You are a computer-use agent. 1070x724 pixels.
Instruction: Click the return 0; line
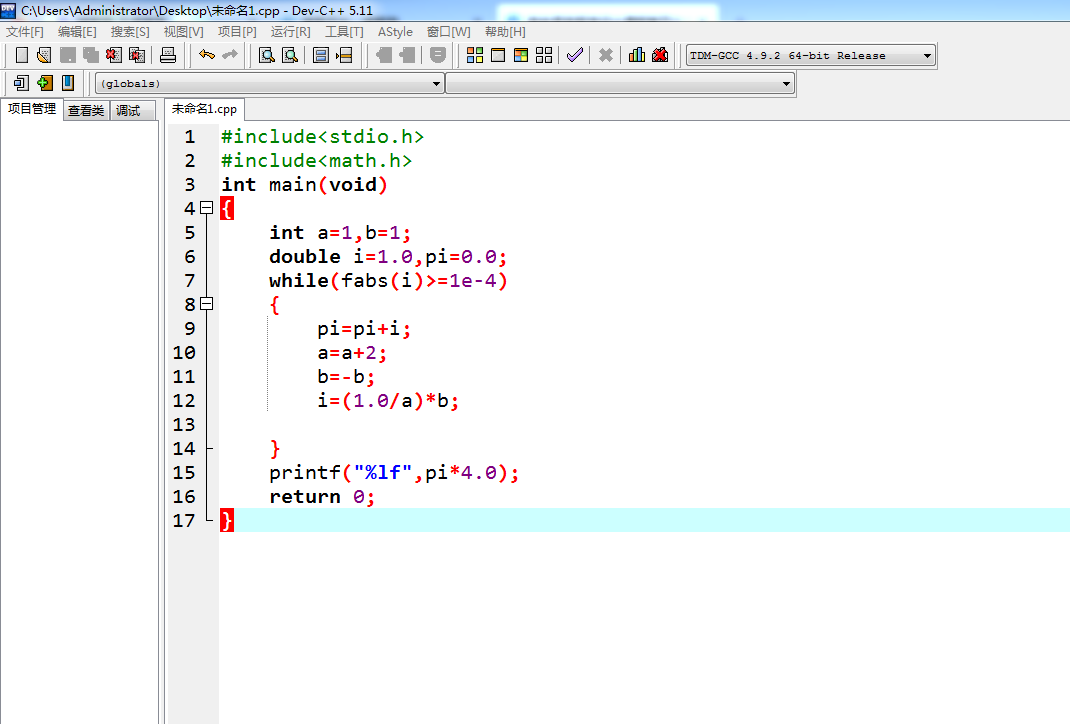[321, 497]
